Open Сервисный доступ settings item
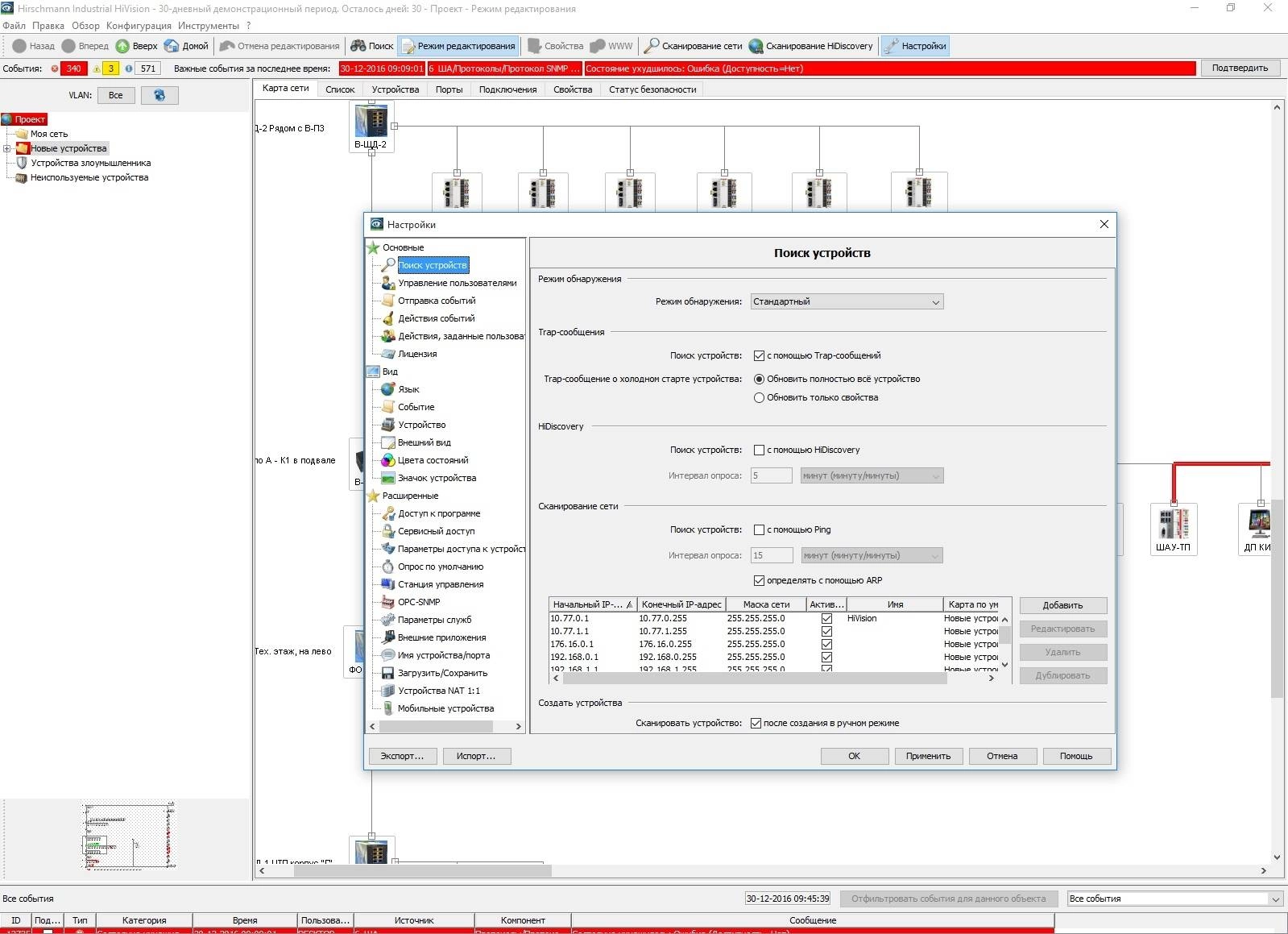This screenshot has height=934, width=1288. (436, 531)
